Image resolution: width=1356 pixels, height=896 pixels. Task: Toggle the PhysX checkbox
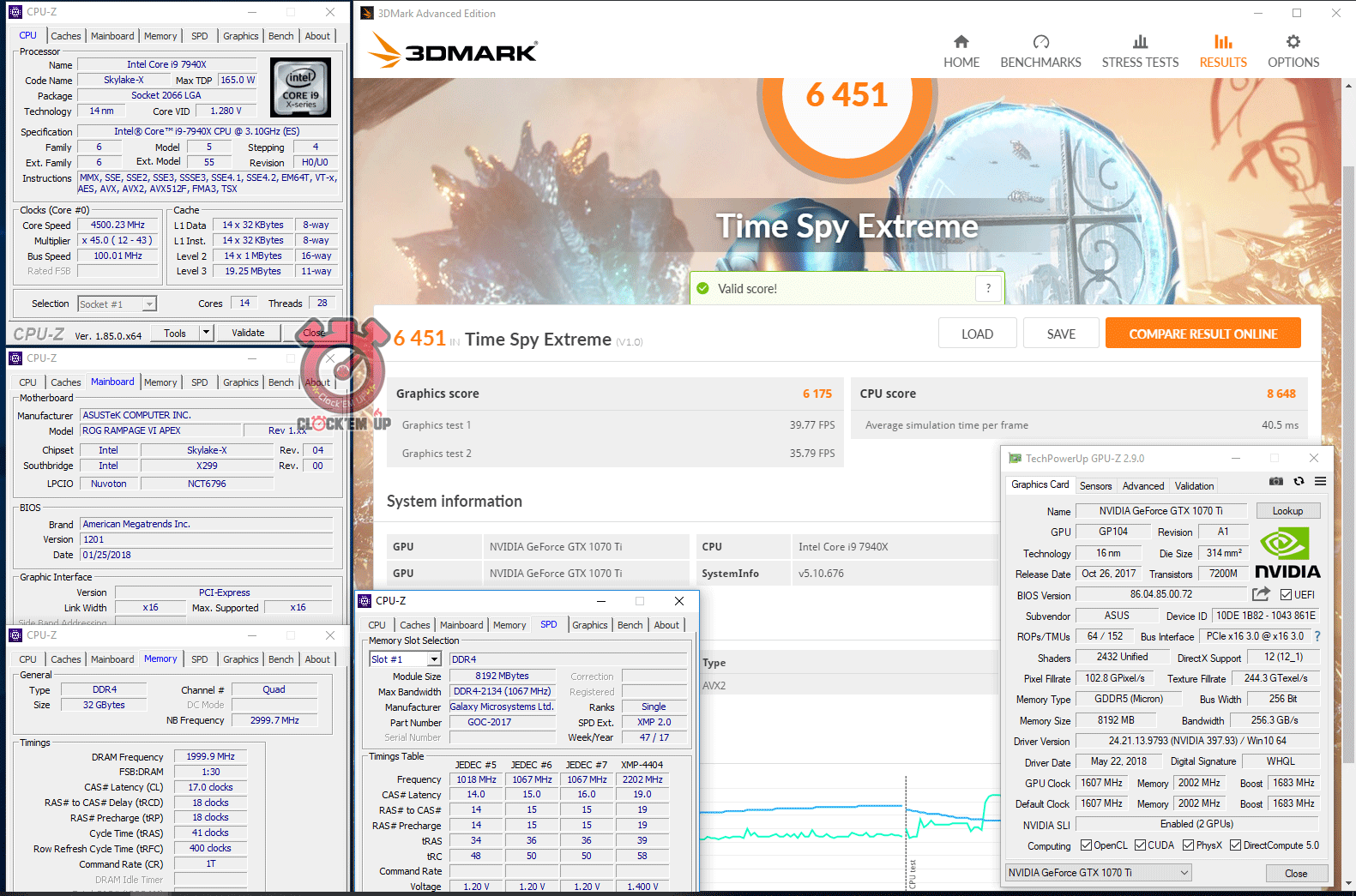[1188, 845]
